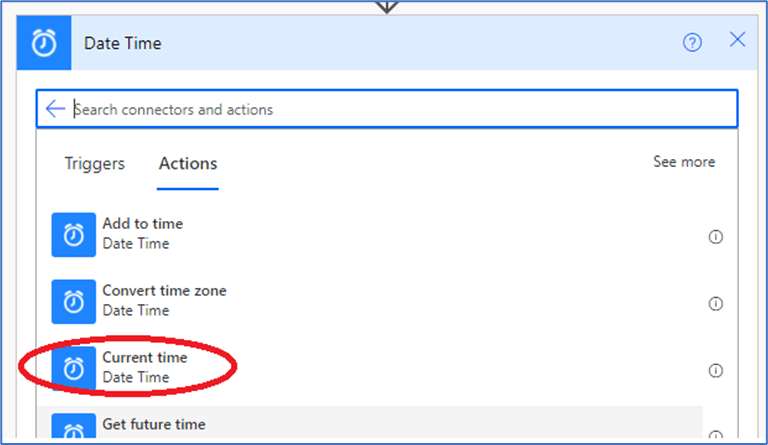This screenshot has width=768, height=445.
Task: Click the See more link
Action: pyautogui.click(x=684, y=162)
